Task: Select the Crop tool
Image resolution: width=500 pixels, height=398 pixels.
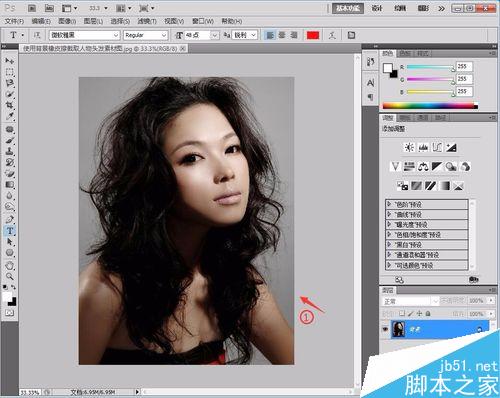Action: point(10,105)
